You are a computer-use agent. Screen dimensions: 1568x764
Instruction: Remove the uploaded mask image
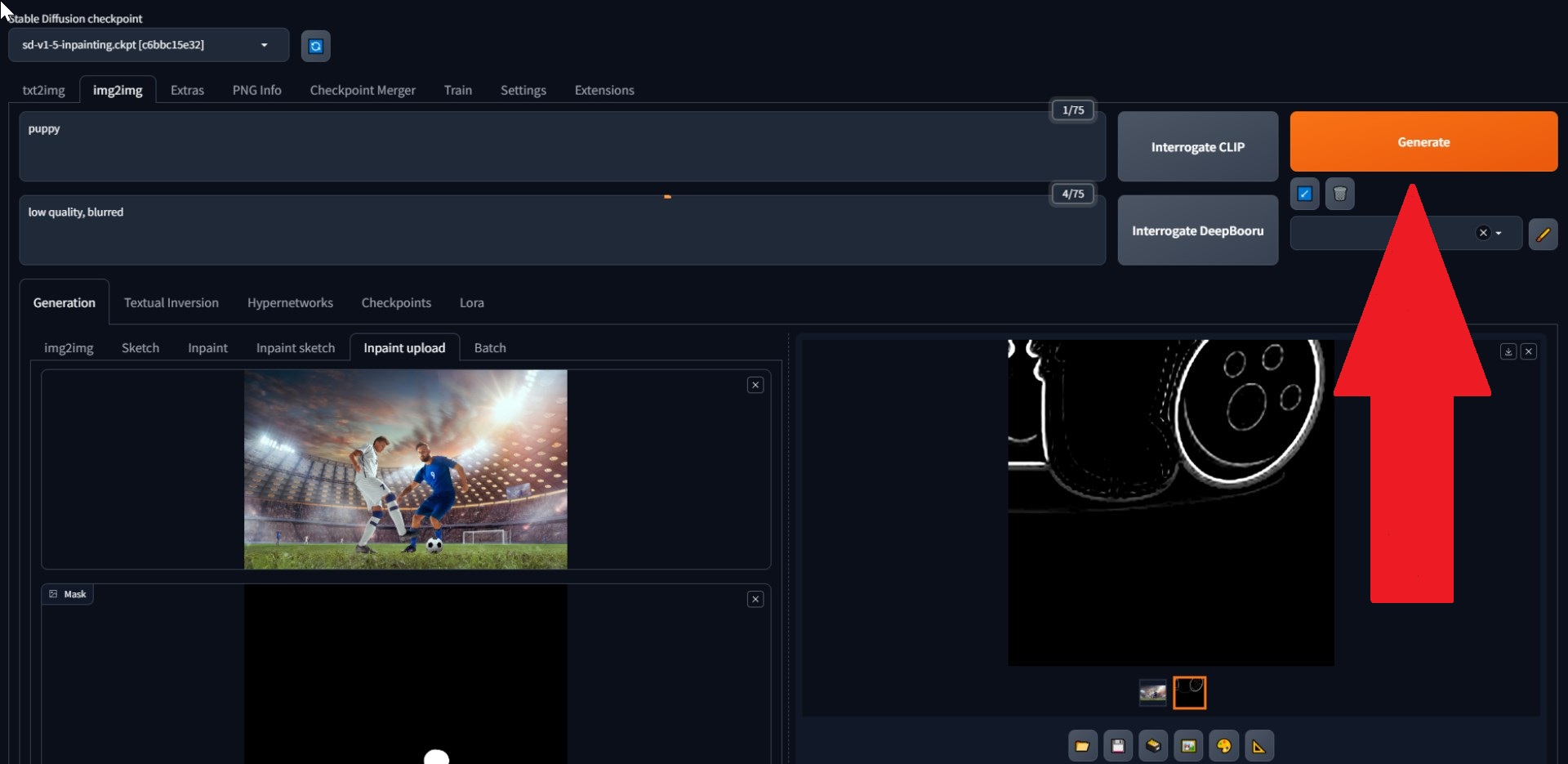click(x=755, y=599)
